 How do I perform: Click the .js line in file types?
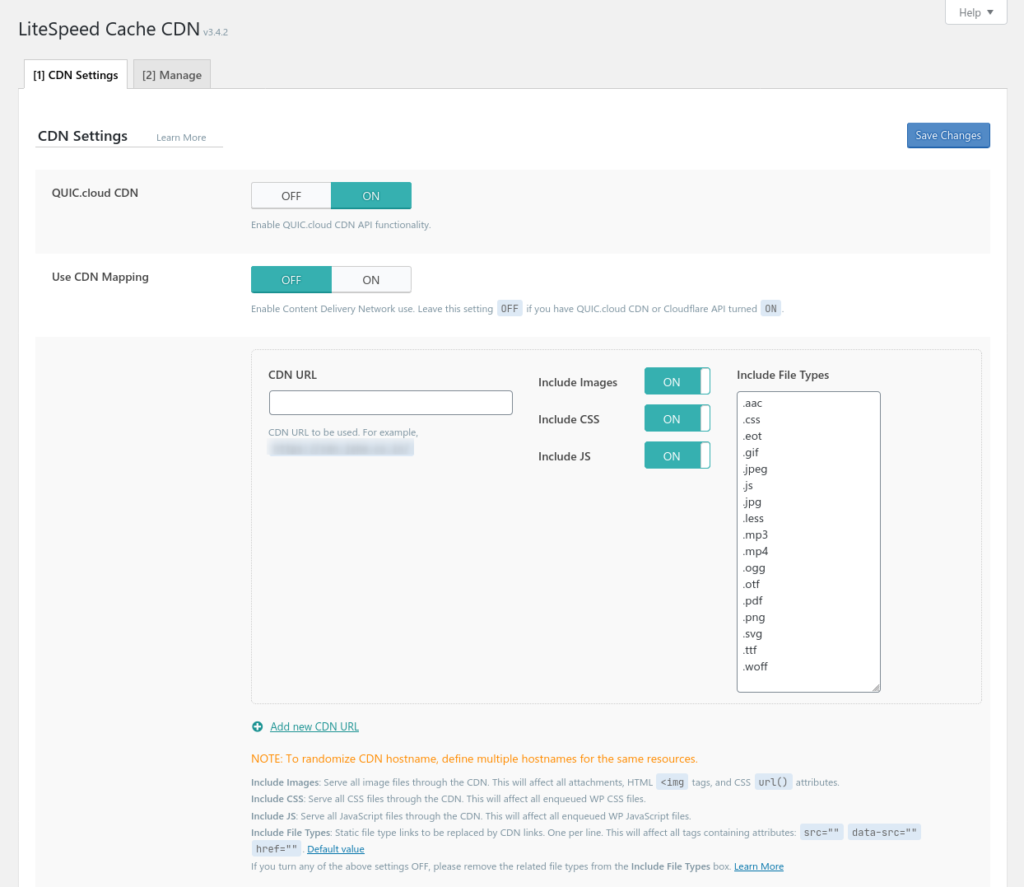(748, 485)
